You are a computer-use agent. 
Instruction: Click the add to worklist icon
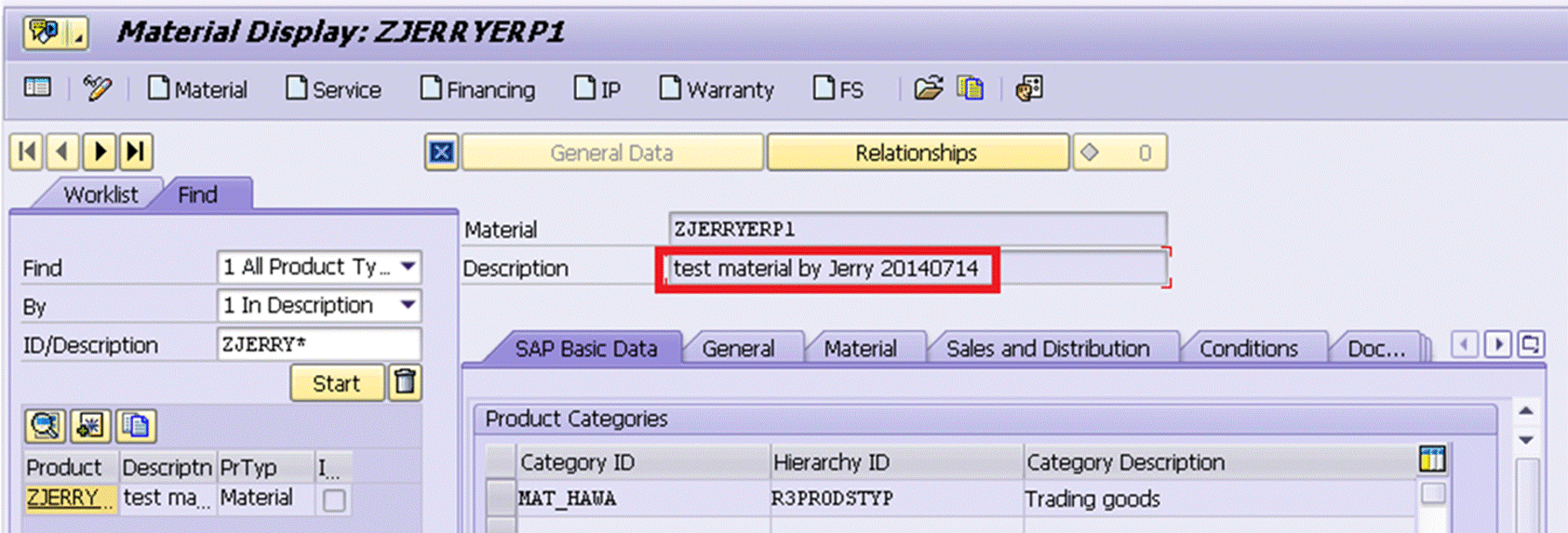coord(89,426)
